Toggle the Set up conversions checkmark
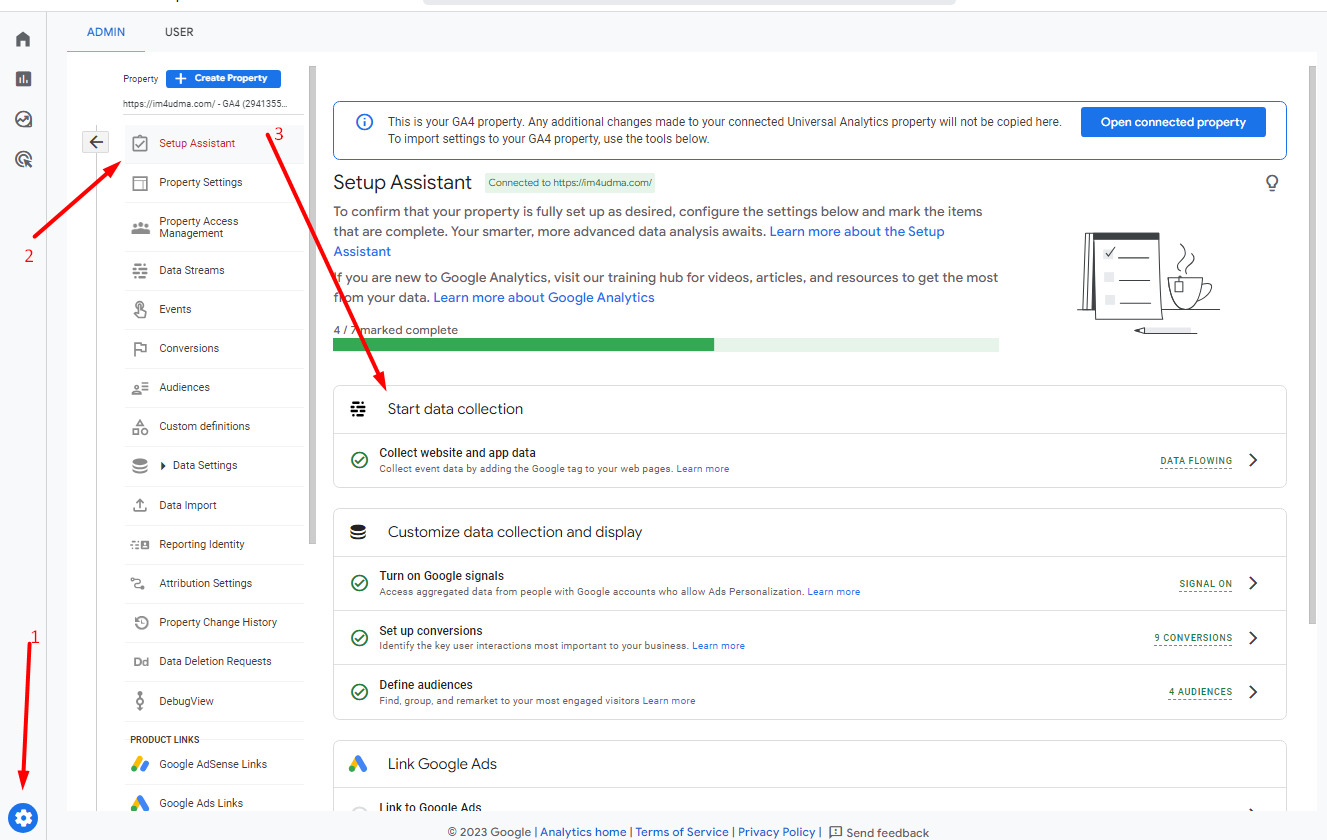Image resolution: width=1327 pixels, height=840 pixels. 359,637
